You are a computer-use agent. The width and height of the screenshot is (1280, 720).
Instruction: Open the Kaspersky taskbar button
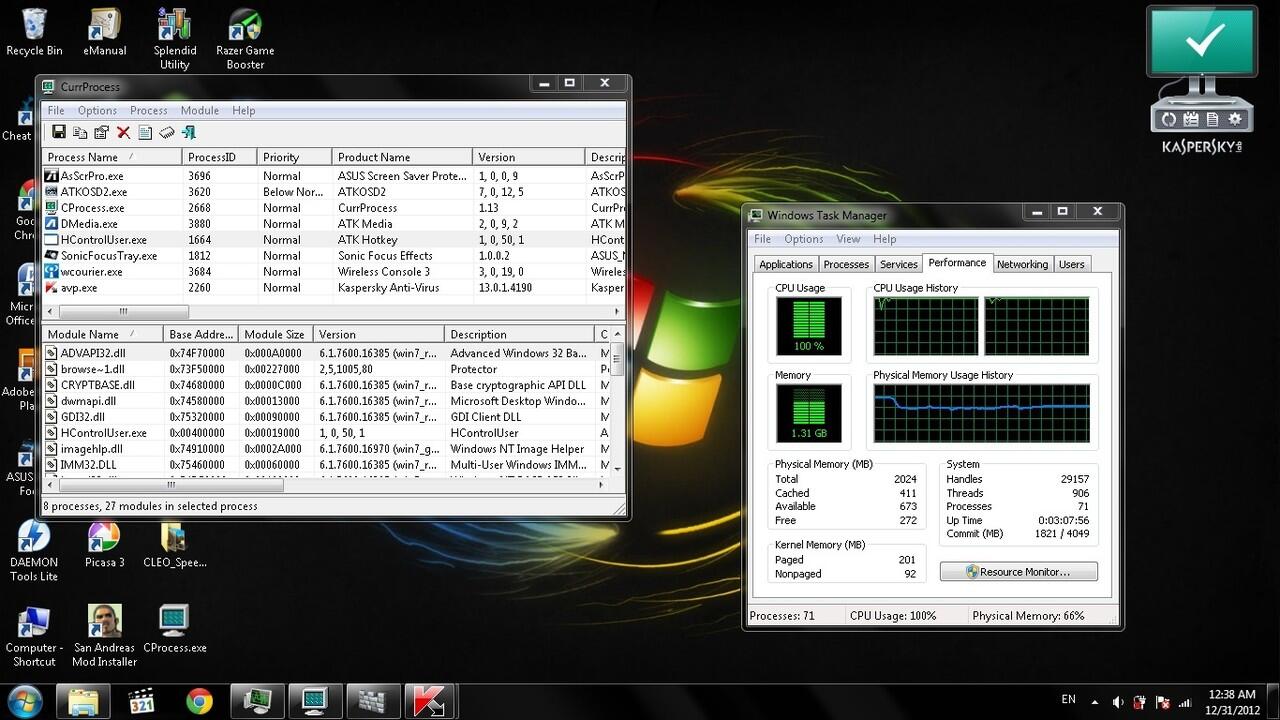(430, 701)
